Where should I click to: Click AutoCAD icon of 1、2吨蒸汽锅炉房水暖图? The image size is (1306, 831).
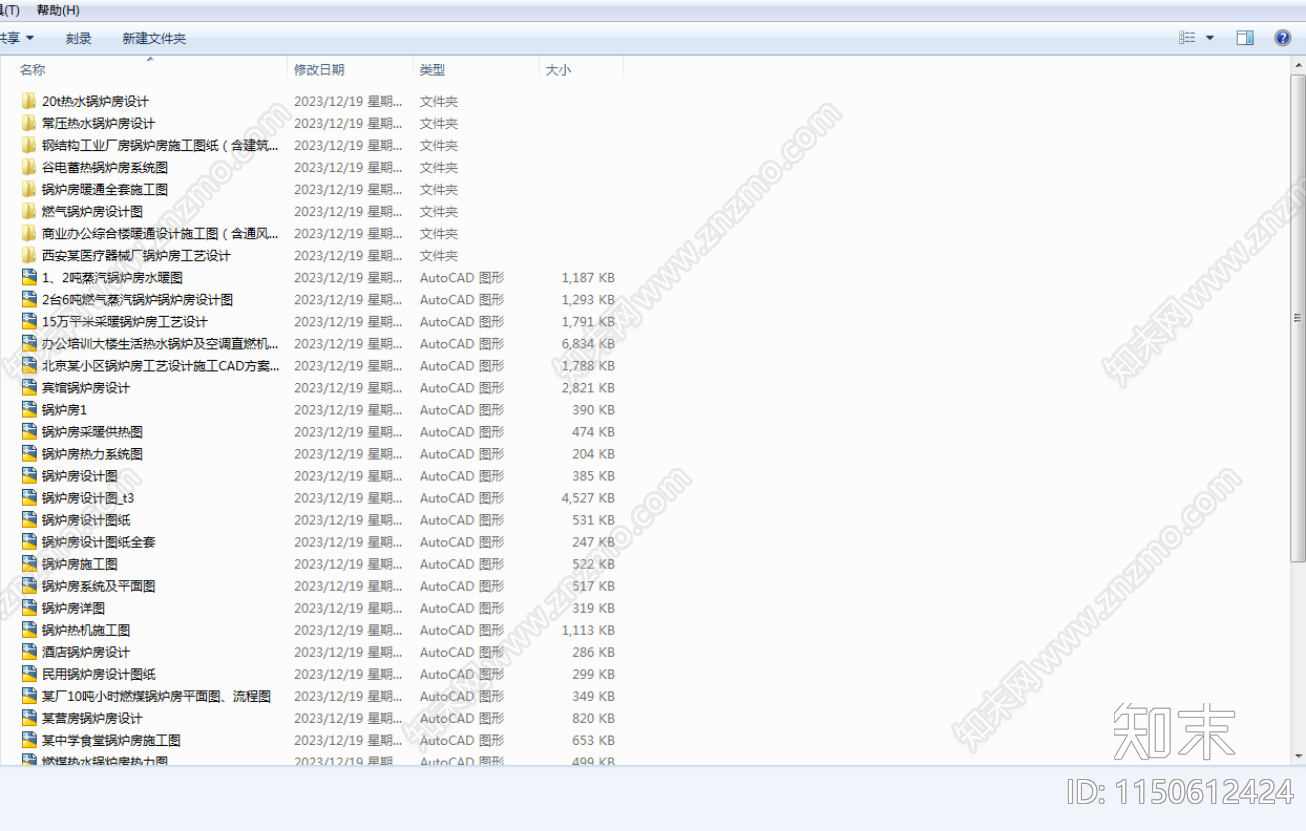(x=29, y=277)
